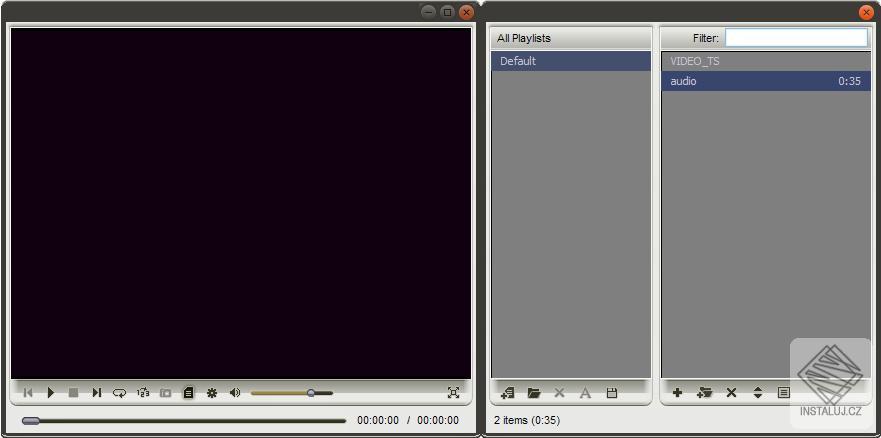Viewport: 881px width, 438px height.
Task: Create a new playlist
Action: tap(508, 393)
